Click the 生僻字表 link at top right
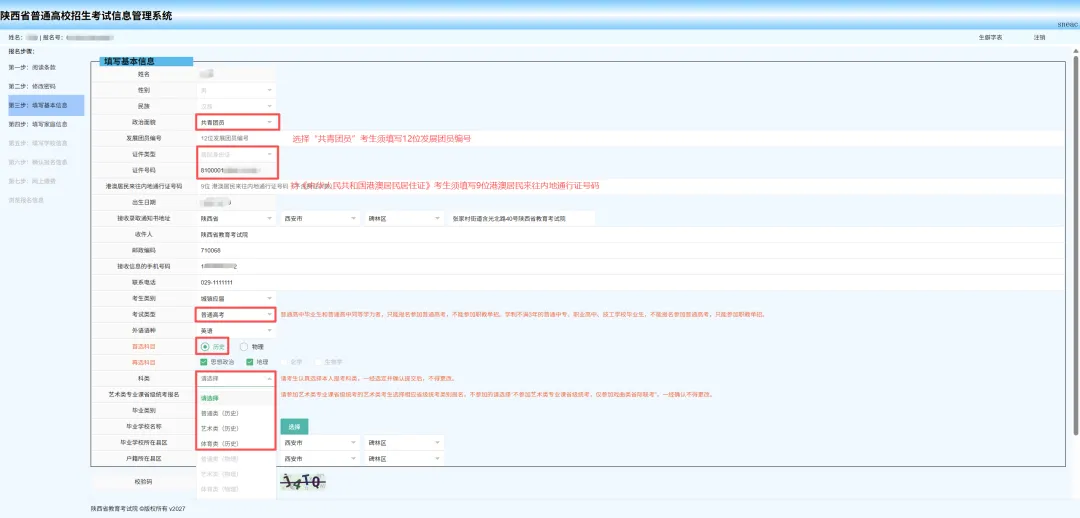 (990, 37)
